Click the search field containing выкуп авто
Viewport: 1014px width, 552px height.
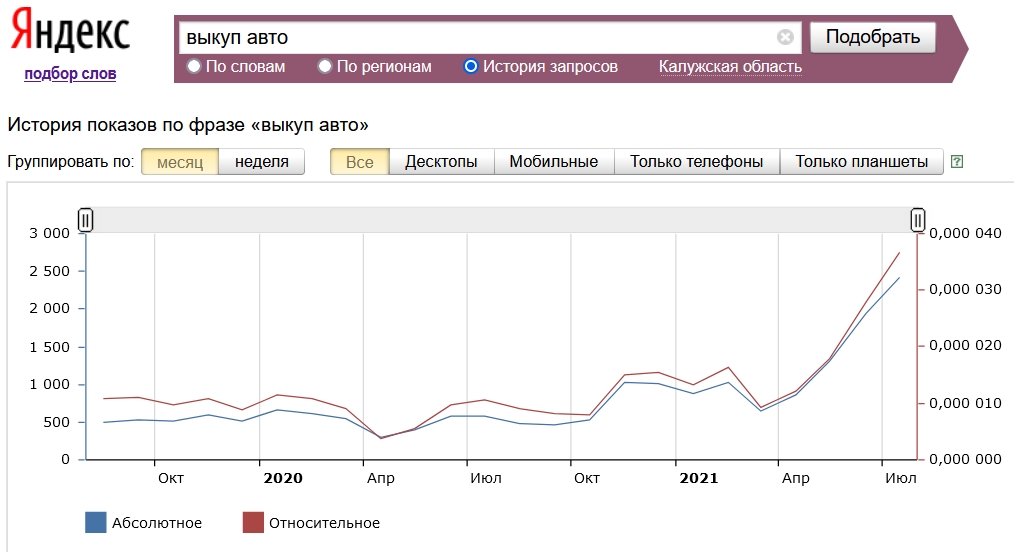490,37
